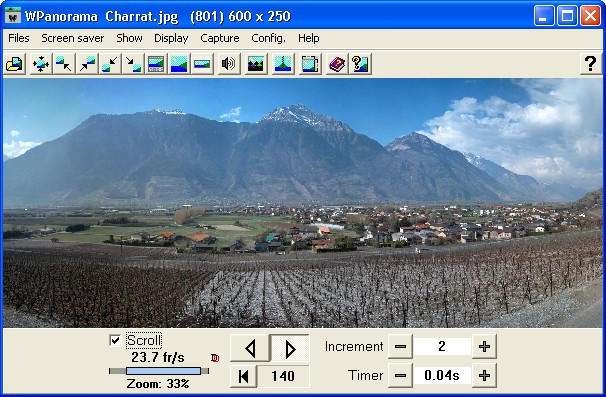The width and height of the screenshot is (606, 397).
Task: Maximize the WPanorama window
Action: coord(567,16)
